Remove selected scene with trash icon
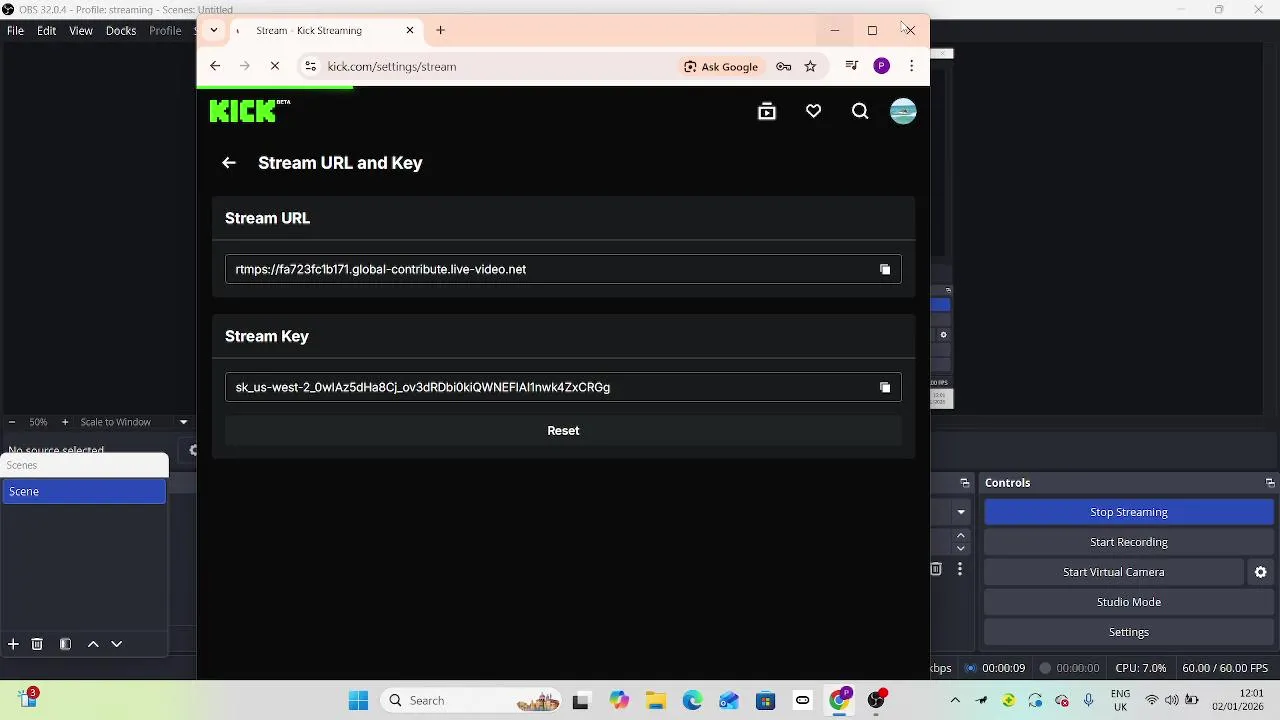 pyautogui.click(x=37, y=644)
